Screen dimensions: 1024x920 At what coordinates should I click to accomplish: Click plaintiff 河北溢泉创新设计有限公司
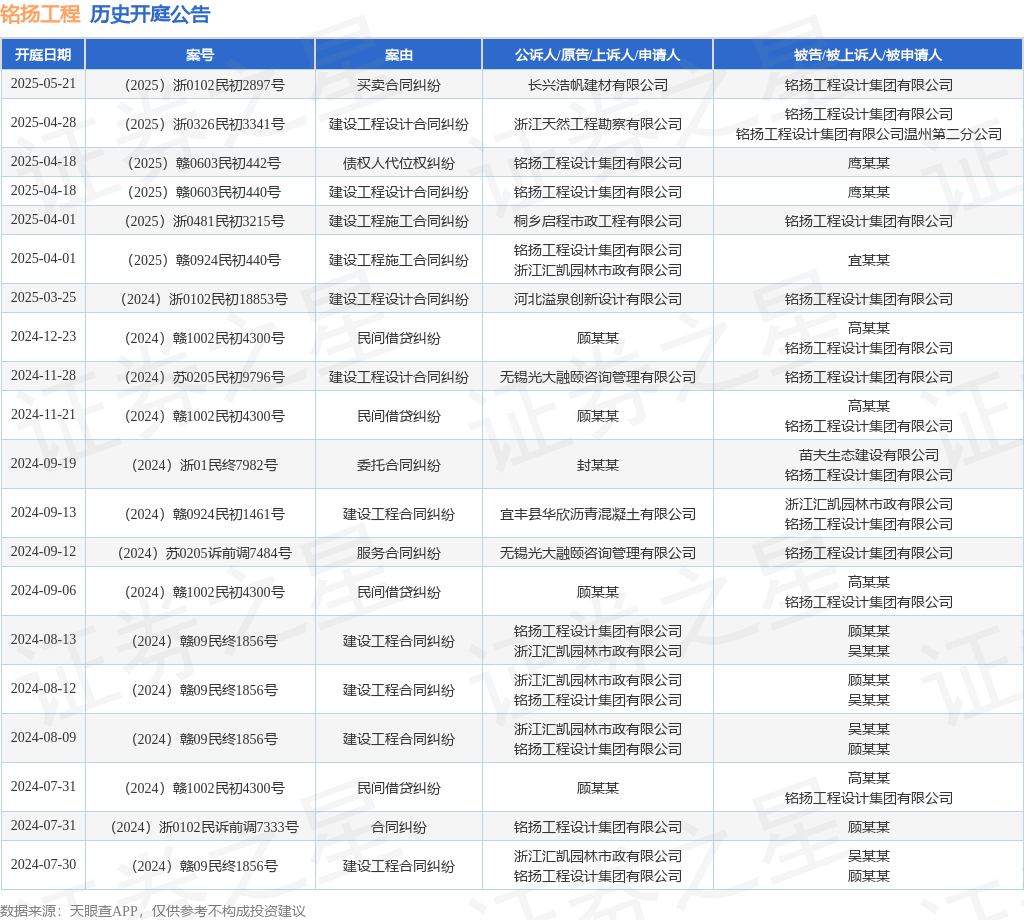598,299
